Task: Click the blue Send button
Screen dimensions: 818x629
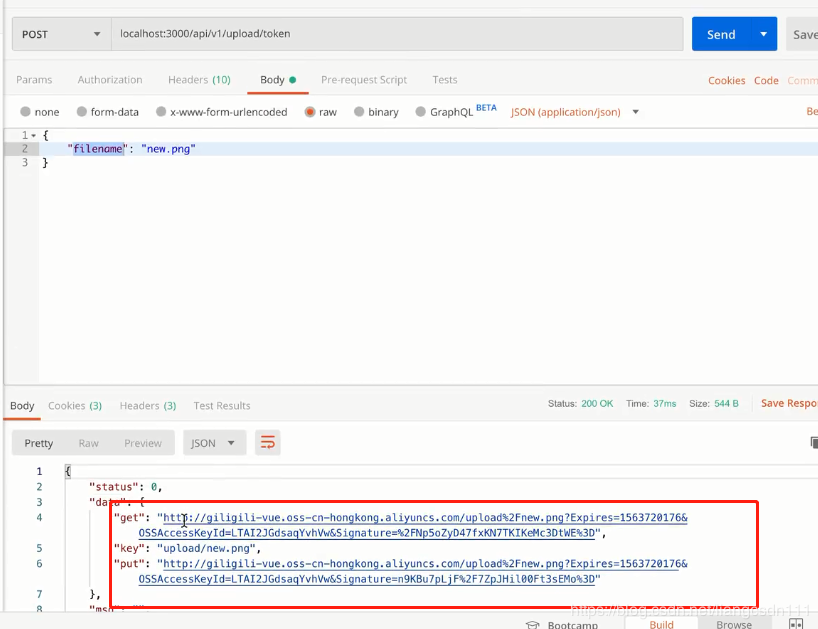Action: point(720,34)
